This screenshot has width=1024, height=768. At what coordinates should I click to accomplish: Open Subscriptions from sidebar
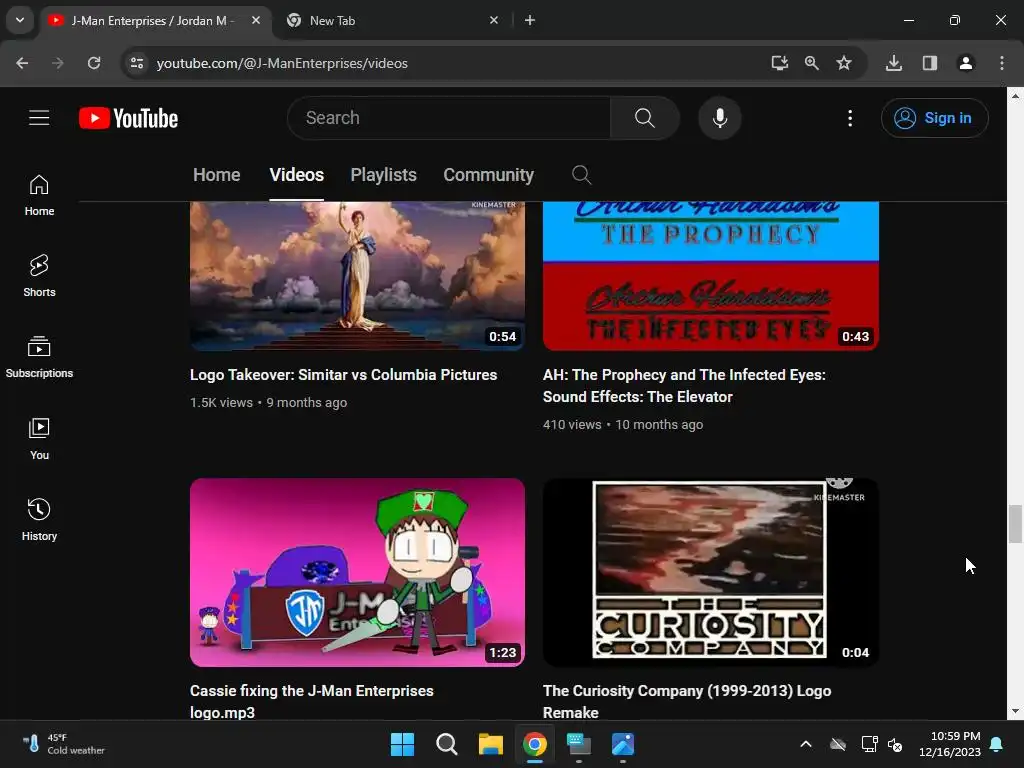tap(39, 357)
